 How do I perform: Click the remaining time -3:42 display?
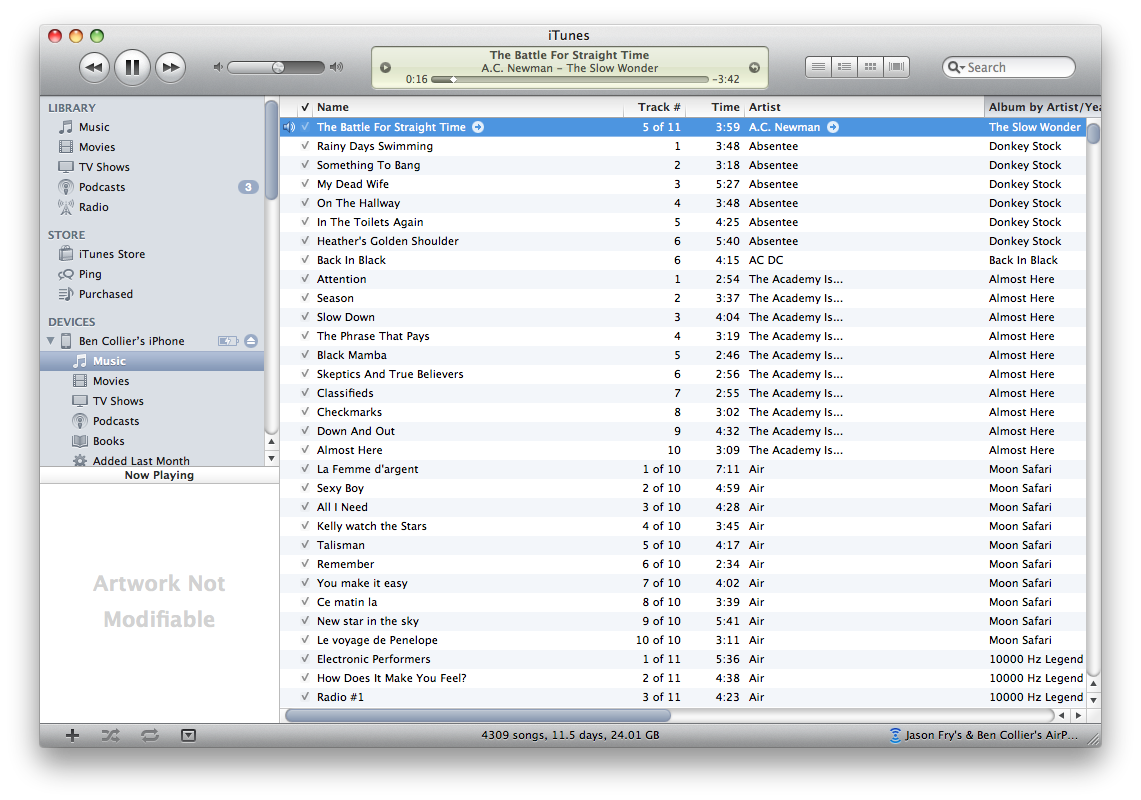click(x=725, y=79)
